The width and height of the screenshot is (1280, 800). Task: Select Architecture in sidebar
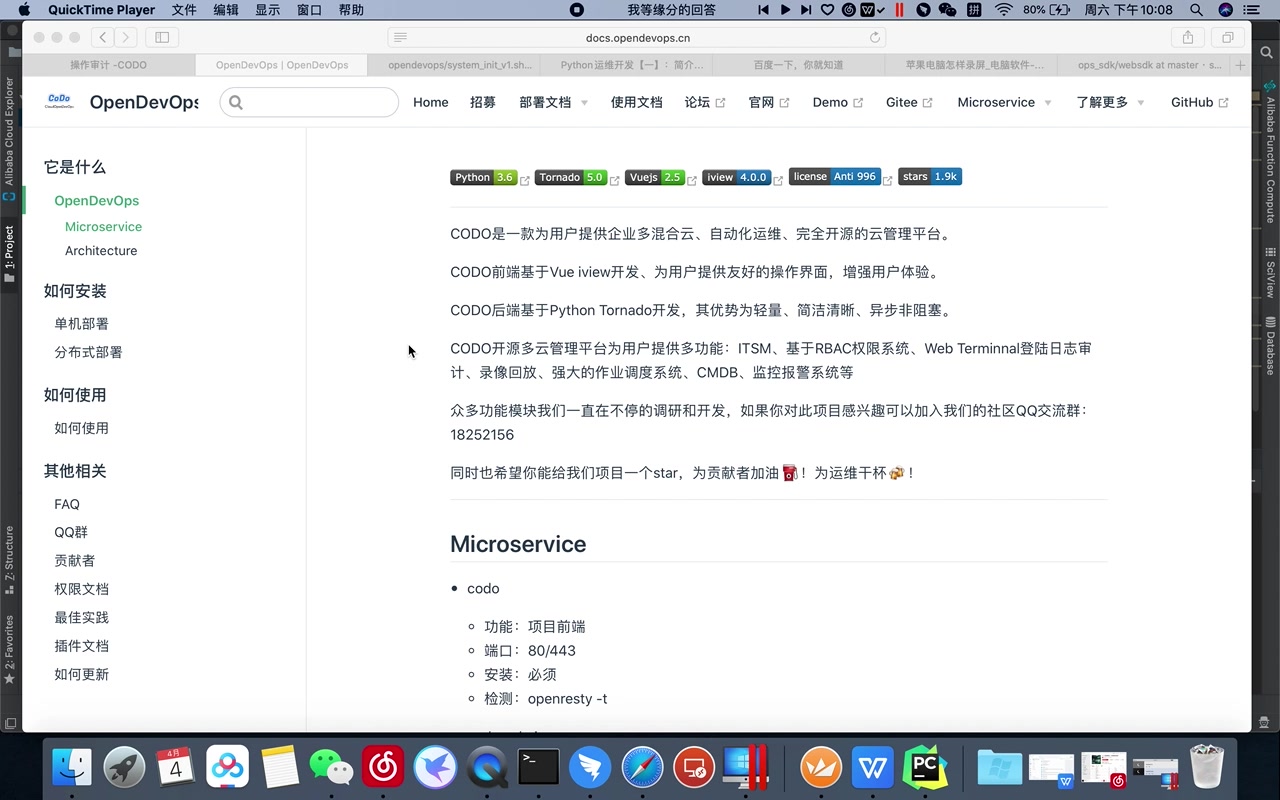point(101,251)
